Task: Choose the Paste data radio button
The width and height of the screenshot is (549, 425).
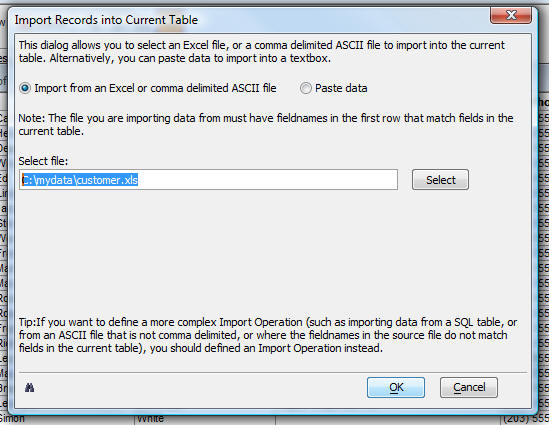Action: click(x=305, y=88)
